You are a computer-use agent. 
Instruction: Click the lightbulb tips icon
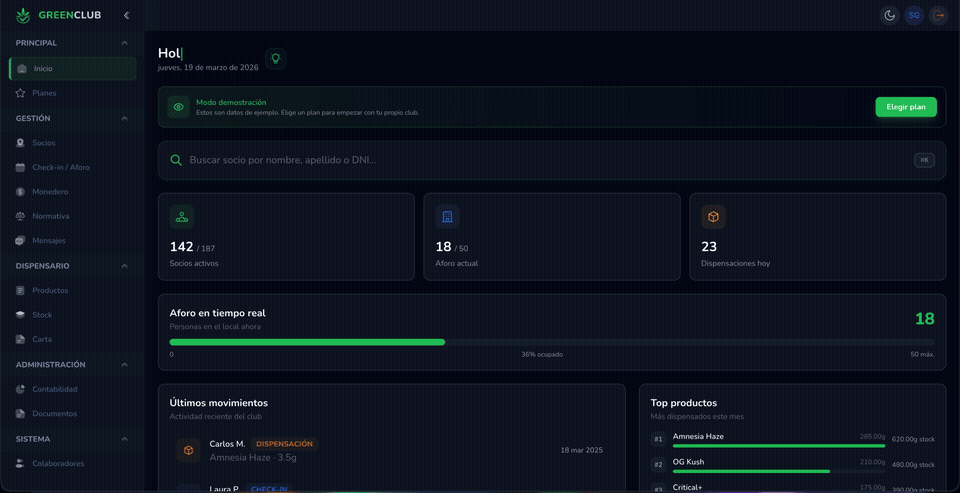click(x=276, y=58)
